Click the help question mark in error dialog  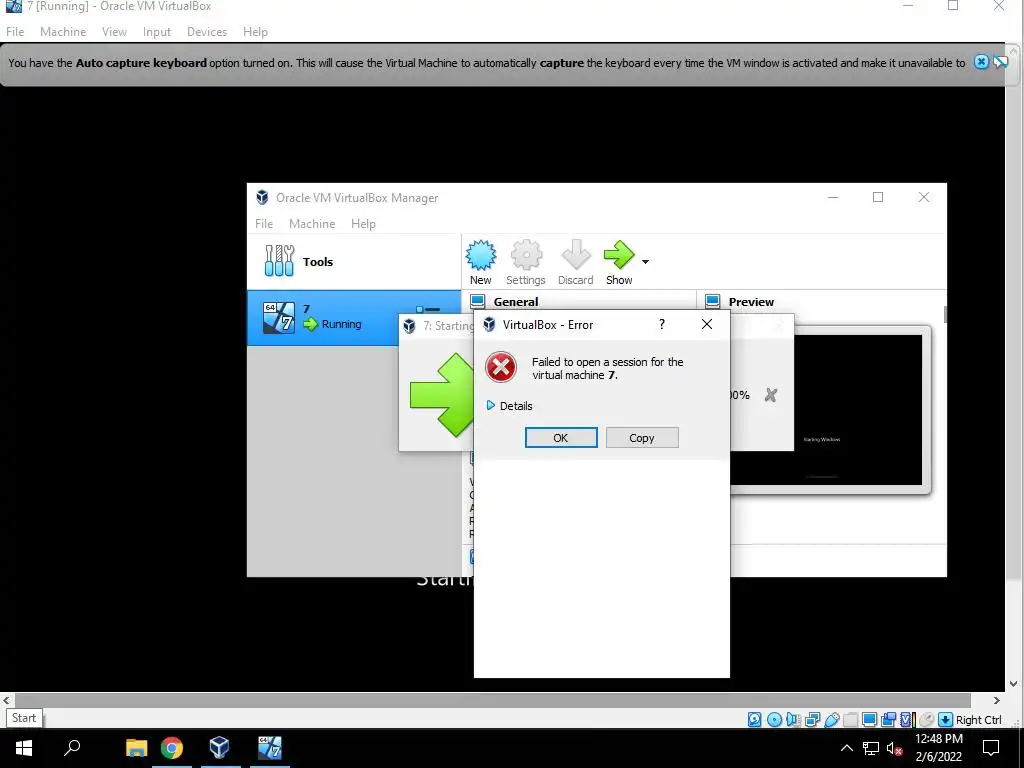tap(662, 325)
